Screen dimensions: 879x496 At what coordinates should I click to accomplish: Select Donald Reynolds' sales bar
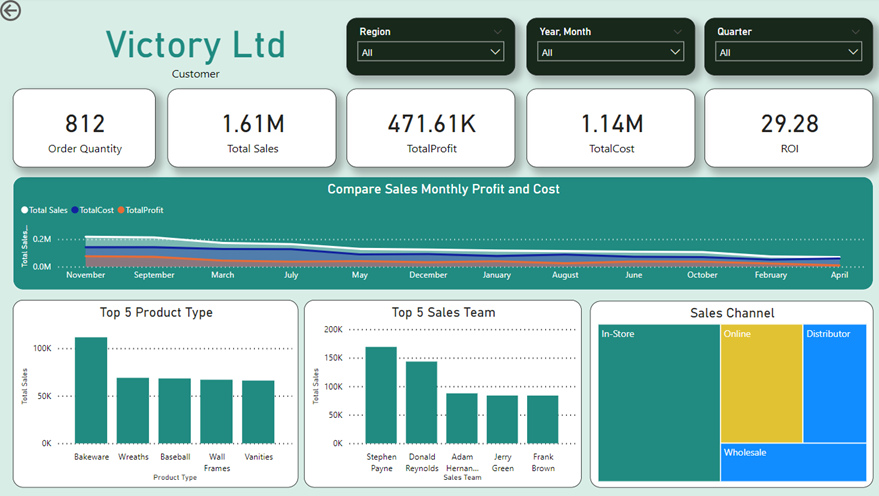tap(421, 402)
